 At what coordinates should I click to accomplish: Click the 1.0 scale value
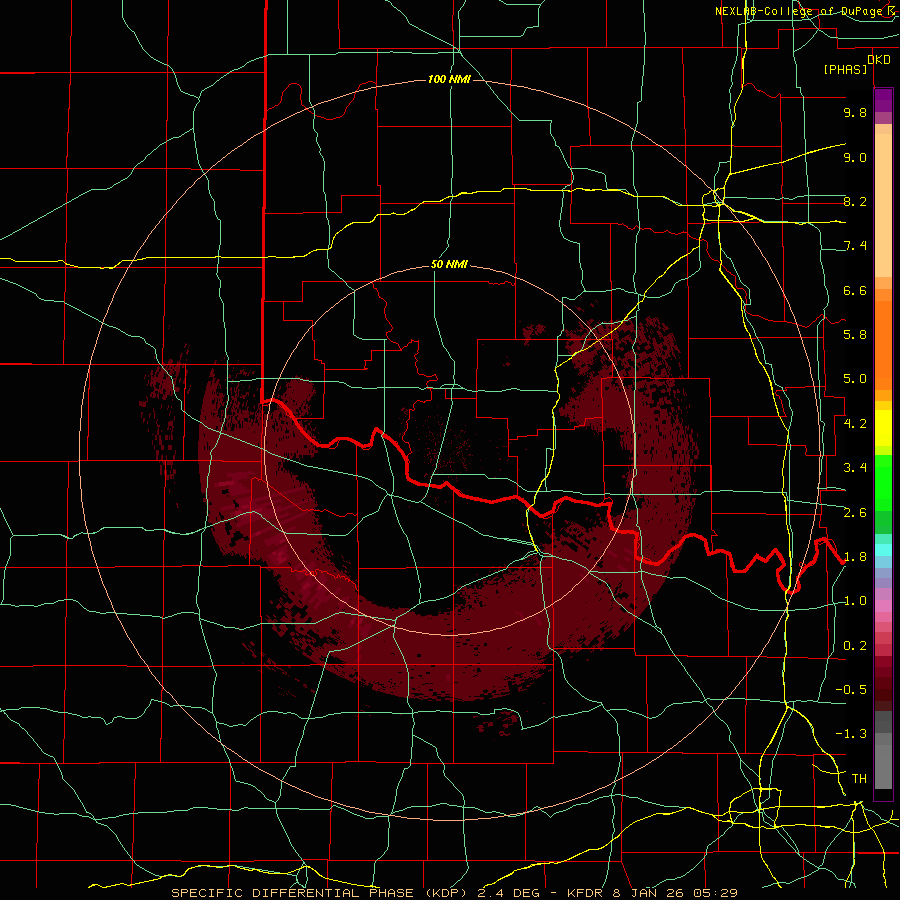(x=855, y=601)
